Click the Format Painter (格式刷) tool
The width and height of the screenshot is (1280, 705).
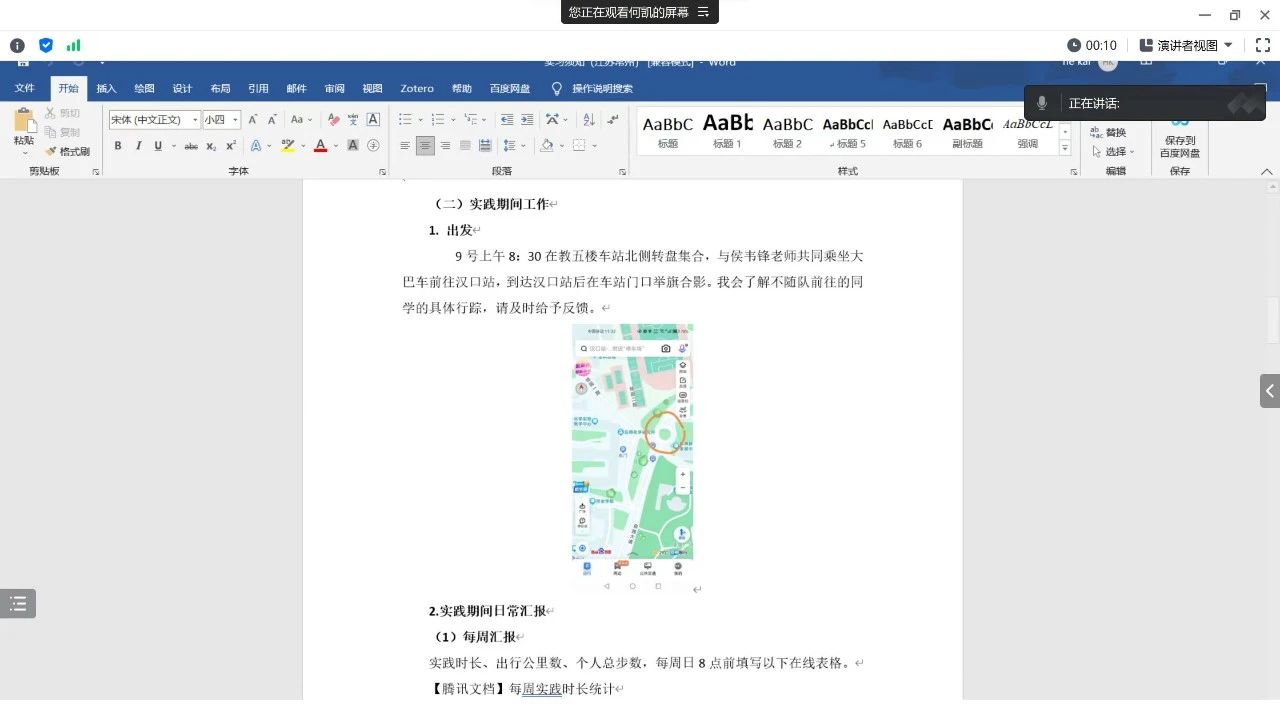click(67, 152)
